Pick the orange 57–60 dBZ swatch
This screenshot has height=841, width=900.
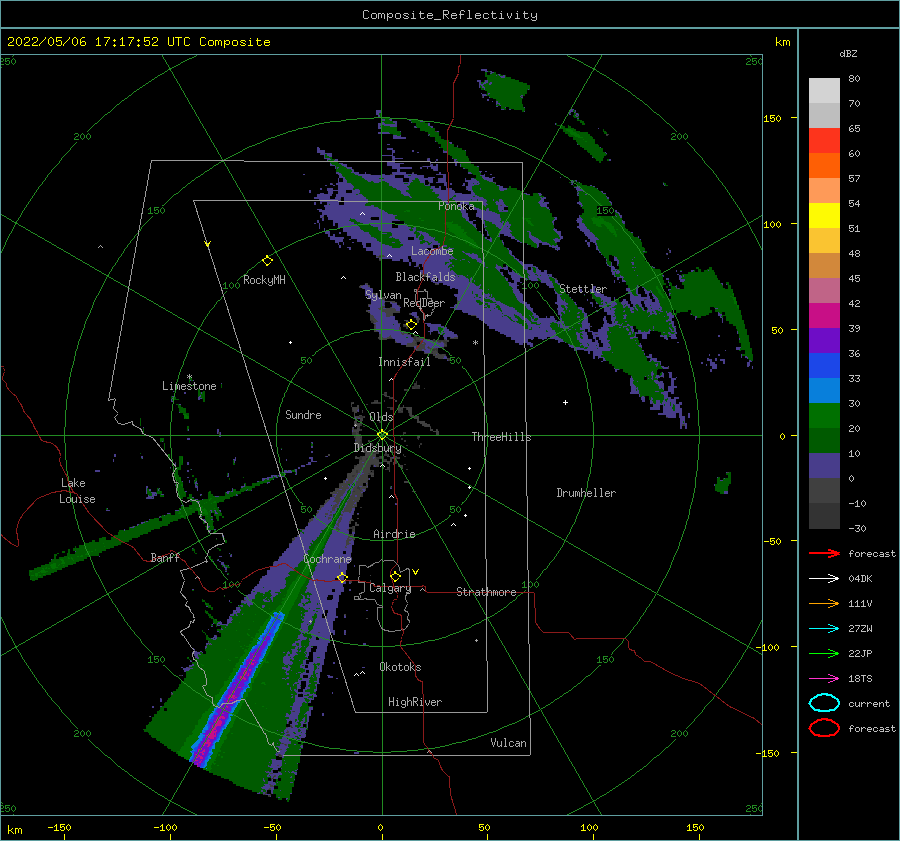824,165
